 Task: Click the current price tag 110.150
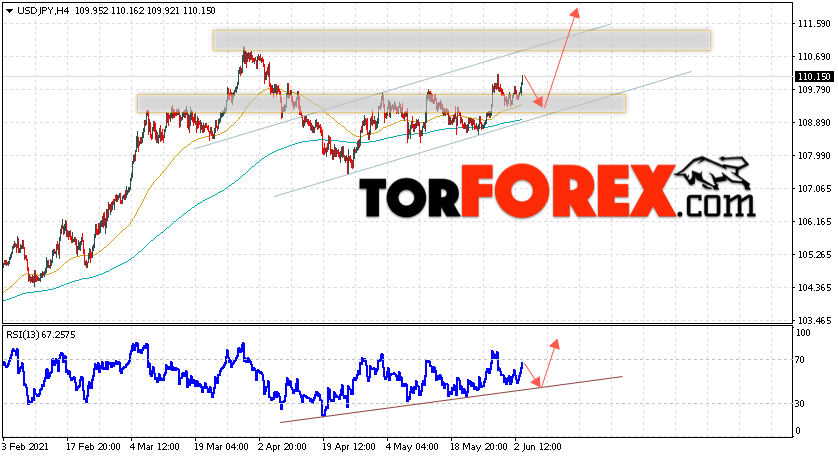pyautogui.click(x=814, y=77)
